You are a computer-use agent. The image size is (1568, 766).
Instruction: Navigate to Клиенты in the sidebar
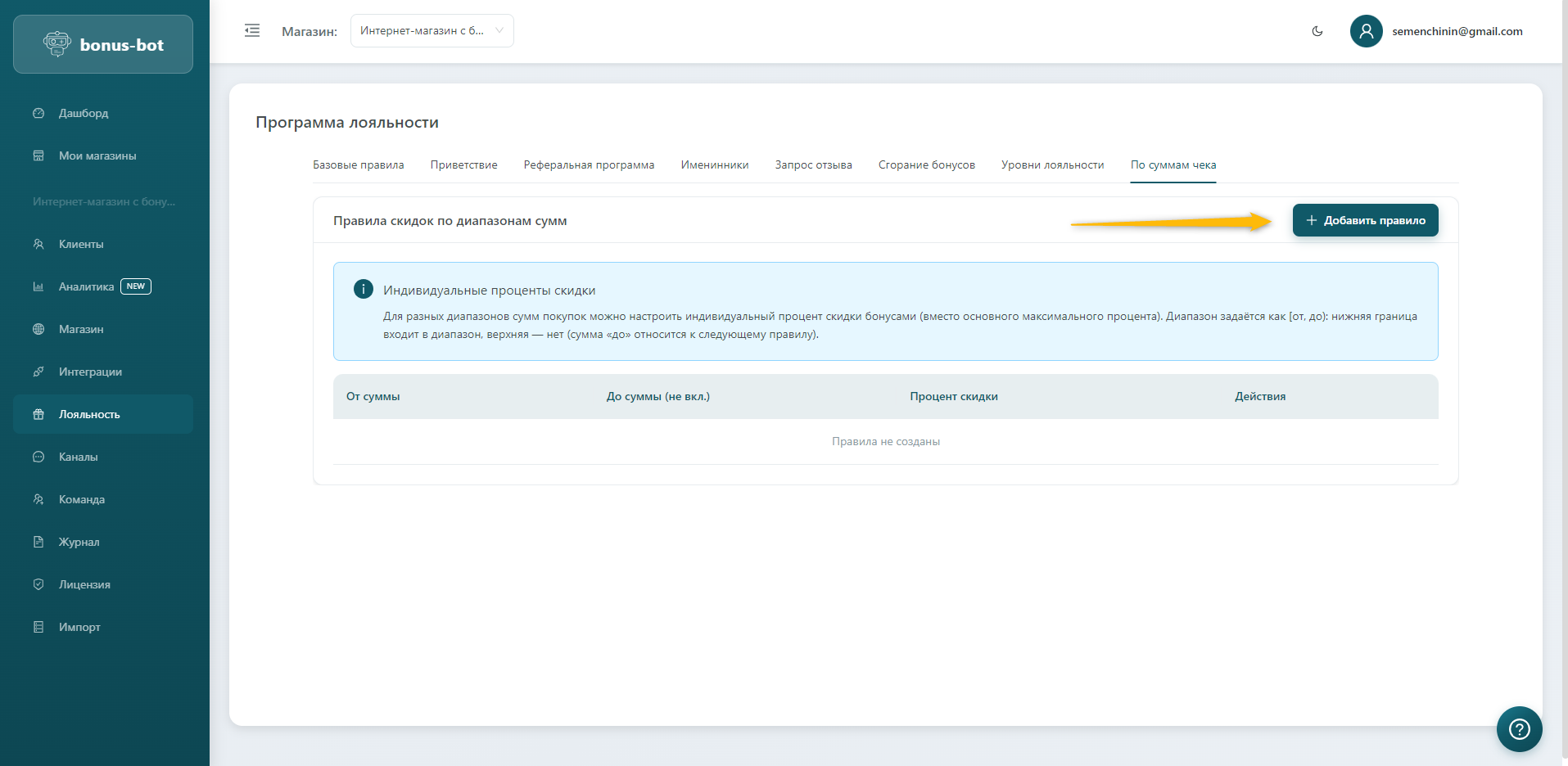click(x=81, y=244)
